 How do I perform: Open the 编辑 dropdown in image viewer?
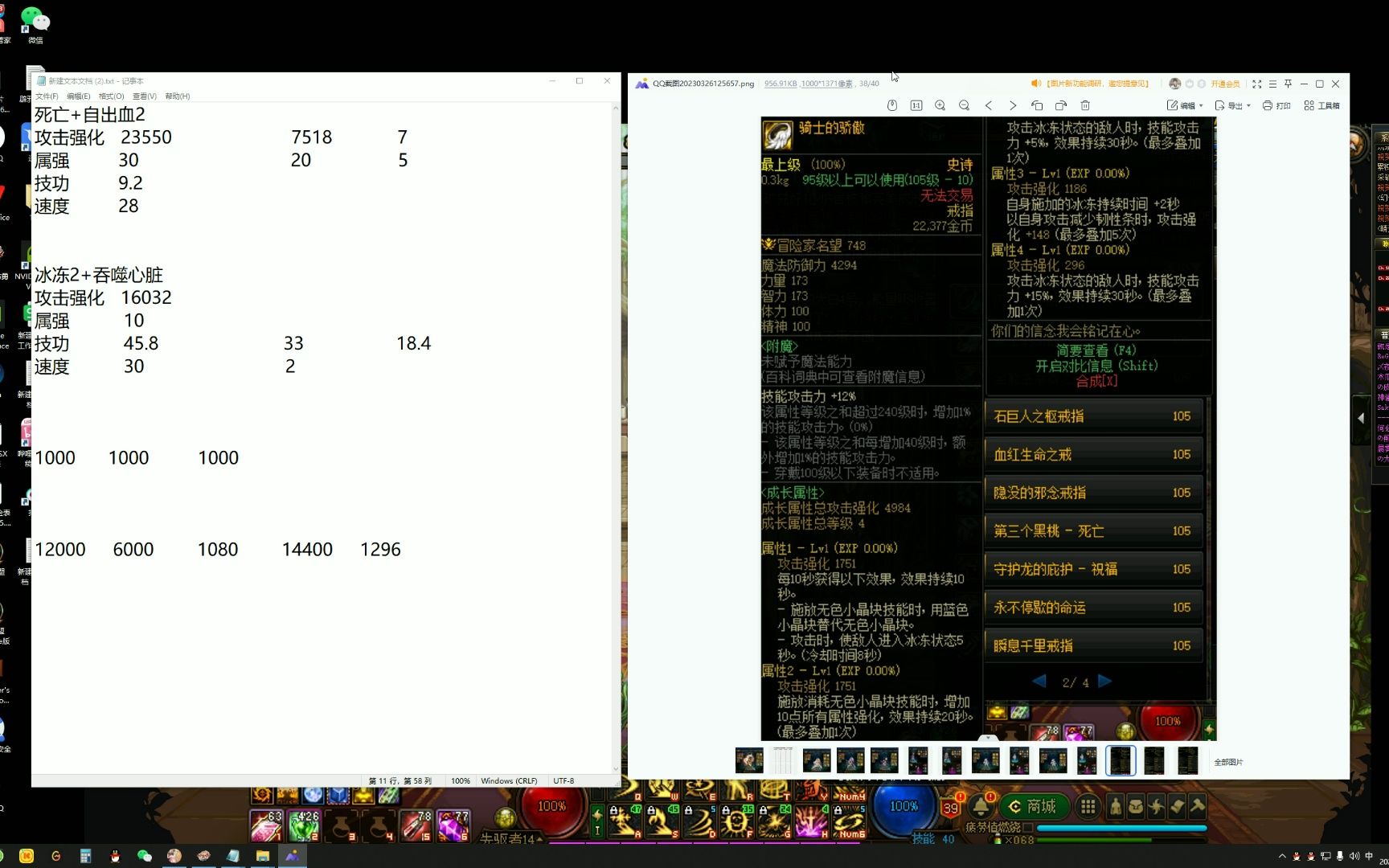1186,105
